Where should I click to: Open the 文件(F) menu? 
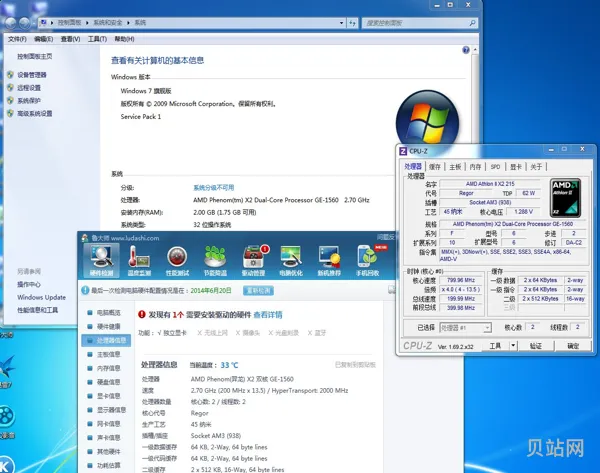(17, 39)
